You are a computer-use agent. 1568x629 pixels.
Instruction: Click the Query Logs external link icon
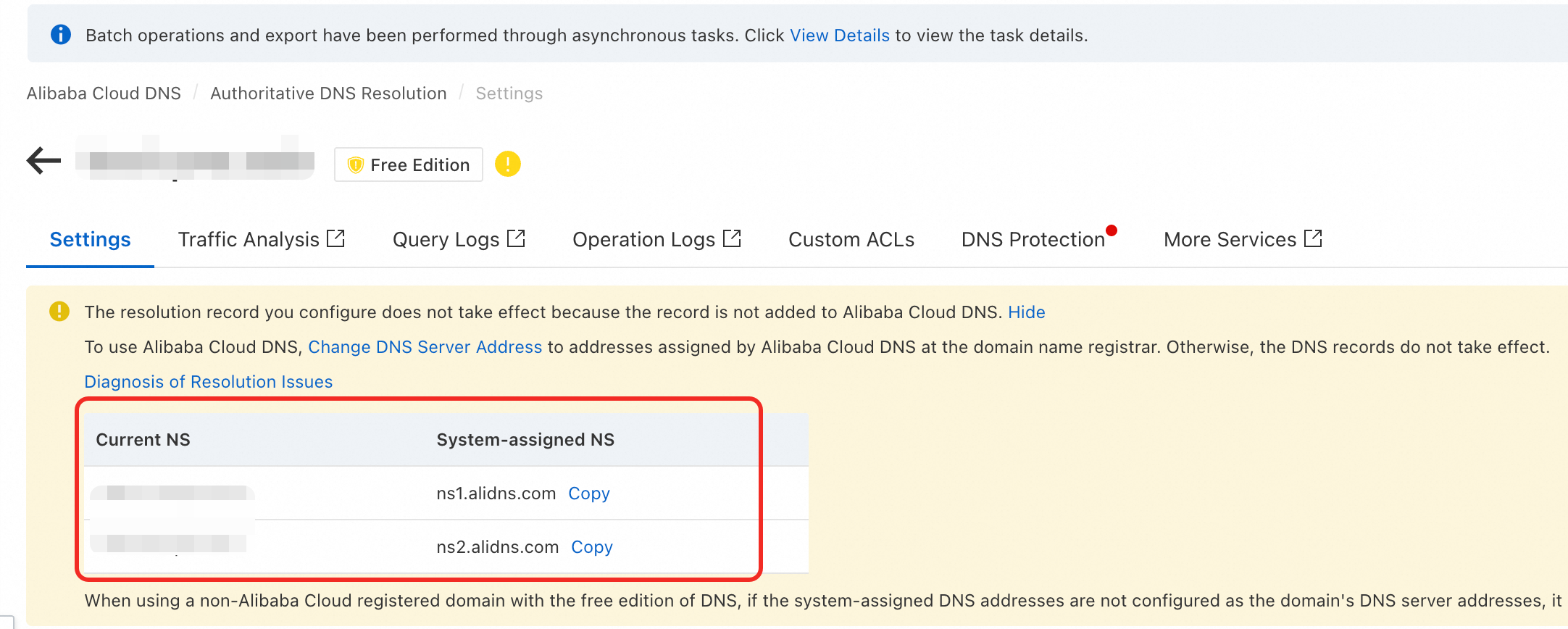(x=516, y=238)
